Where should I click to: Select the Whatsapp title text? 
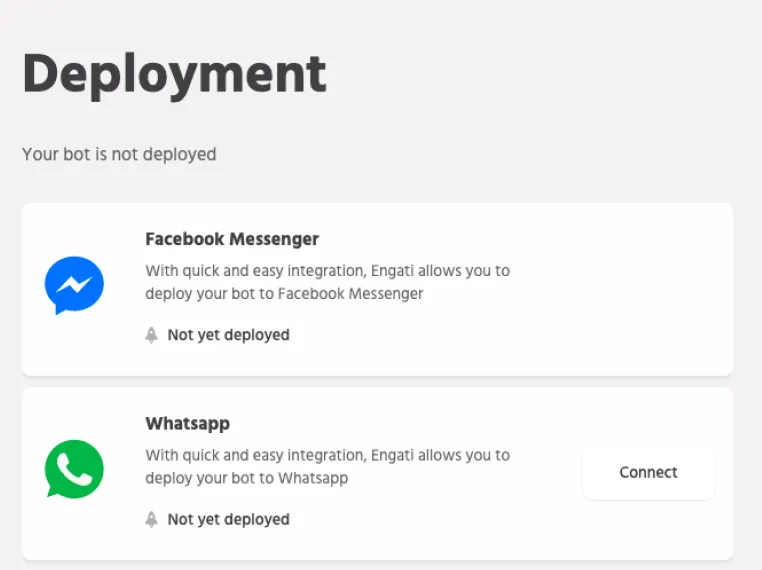(188, 423)
